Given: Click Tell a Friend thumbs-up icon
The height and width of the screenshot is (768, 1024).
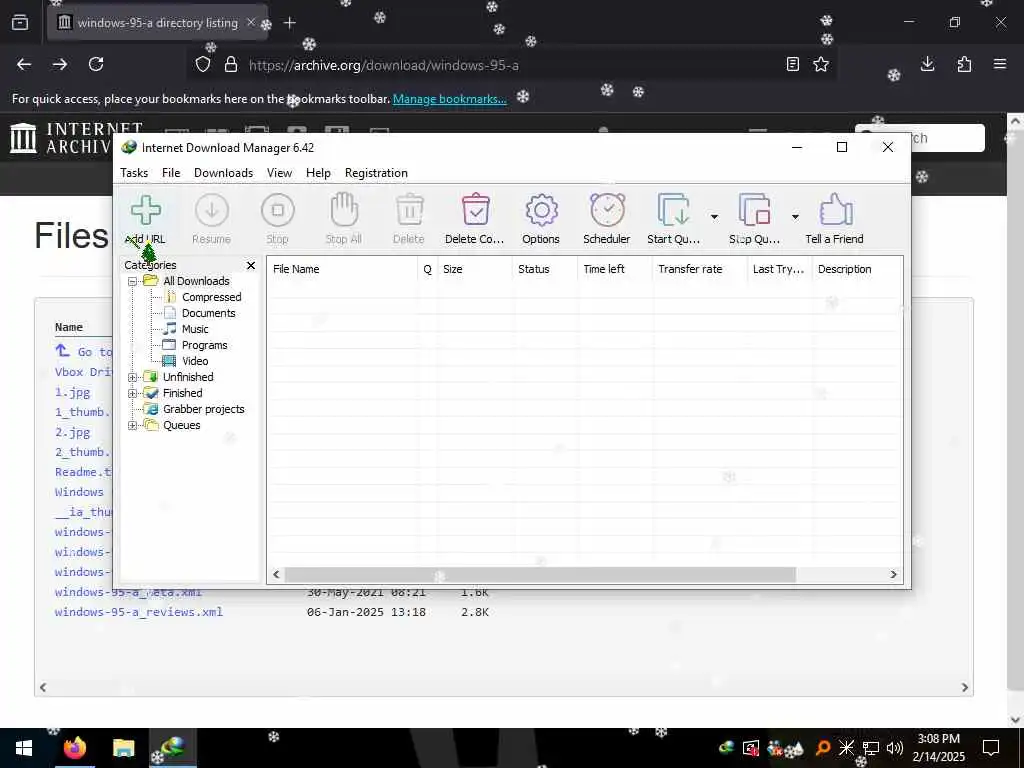Looking at the screenshot, I should (835, 210).
